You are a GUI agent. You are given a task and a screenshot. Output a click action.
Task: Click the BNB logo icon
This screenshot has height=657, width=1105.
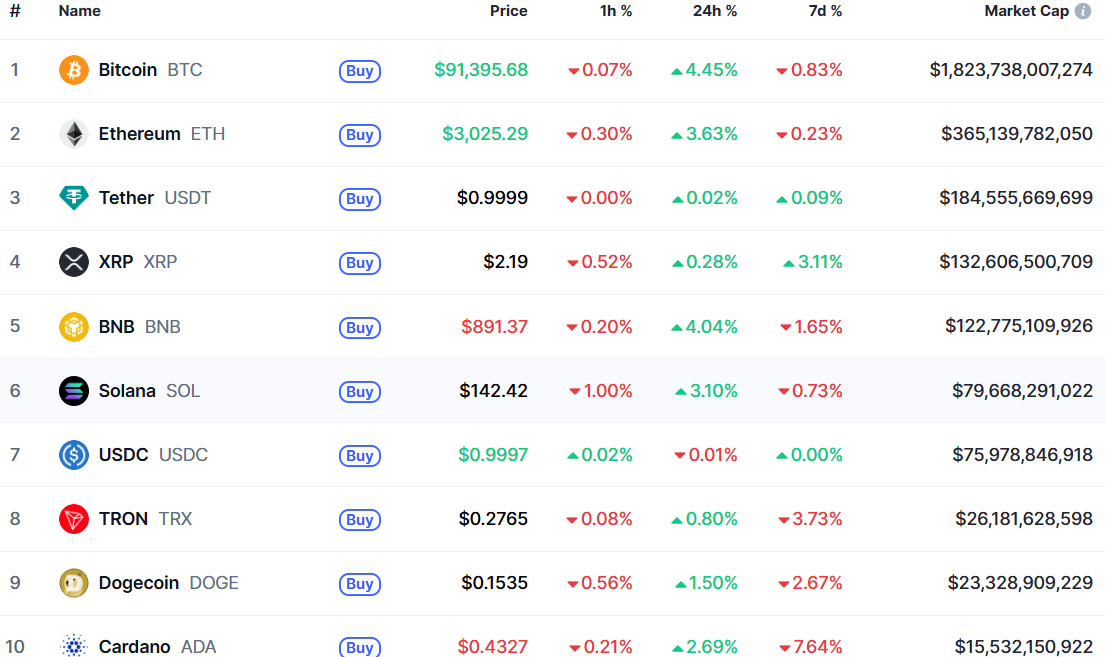(x=74, y=327)
